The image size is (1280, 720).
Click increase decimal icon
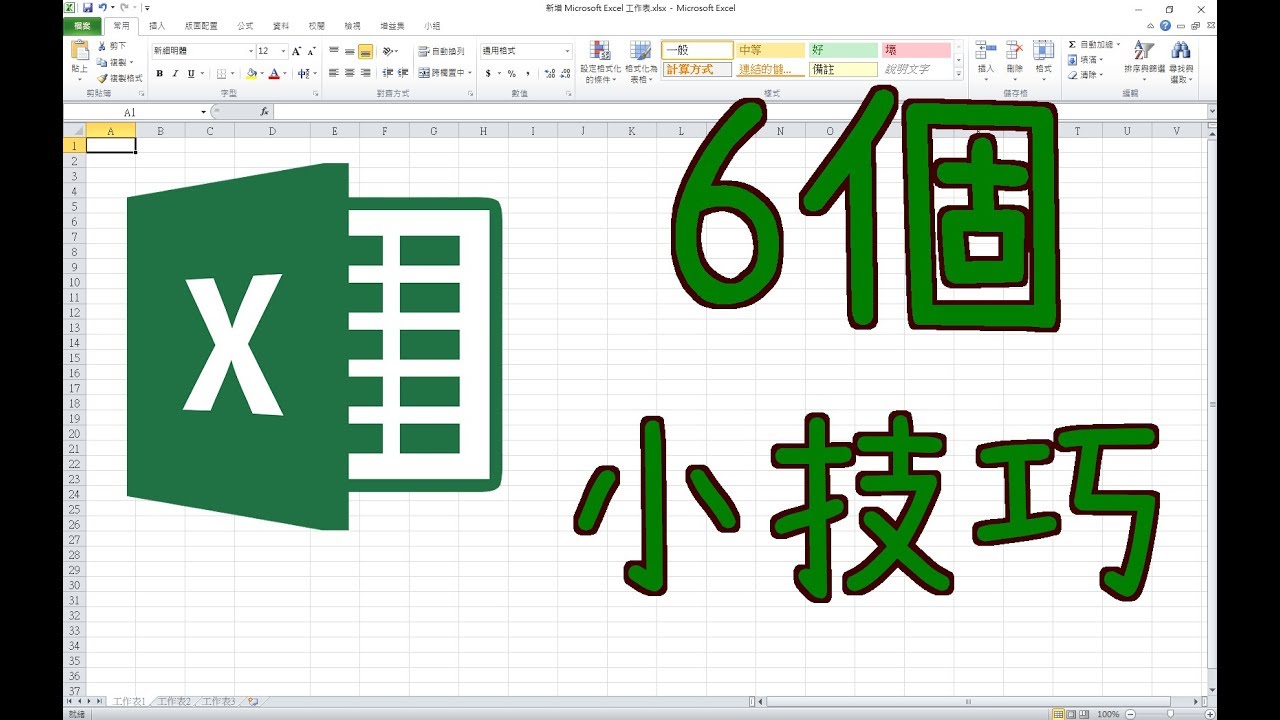click(549, 73)
